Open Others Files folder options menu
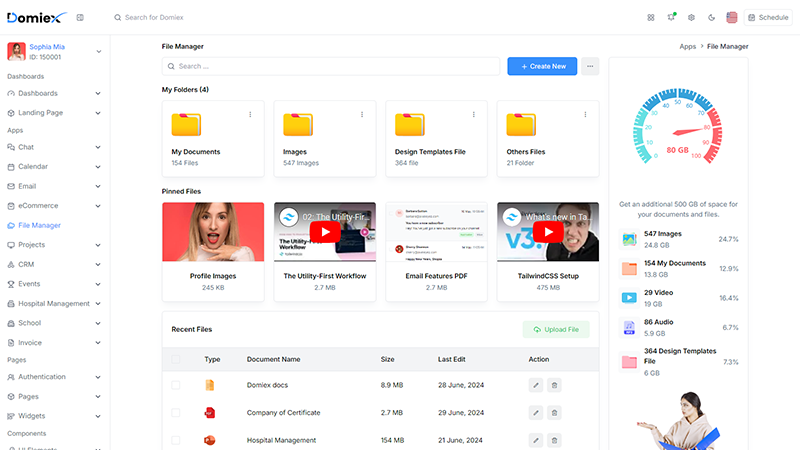800x450 pixels. (585, 114)
